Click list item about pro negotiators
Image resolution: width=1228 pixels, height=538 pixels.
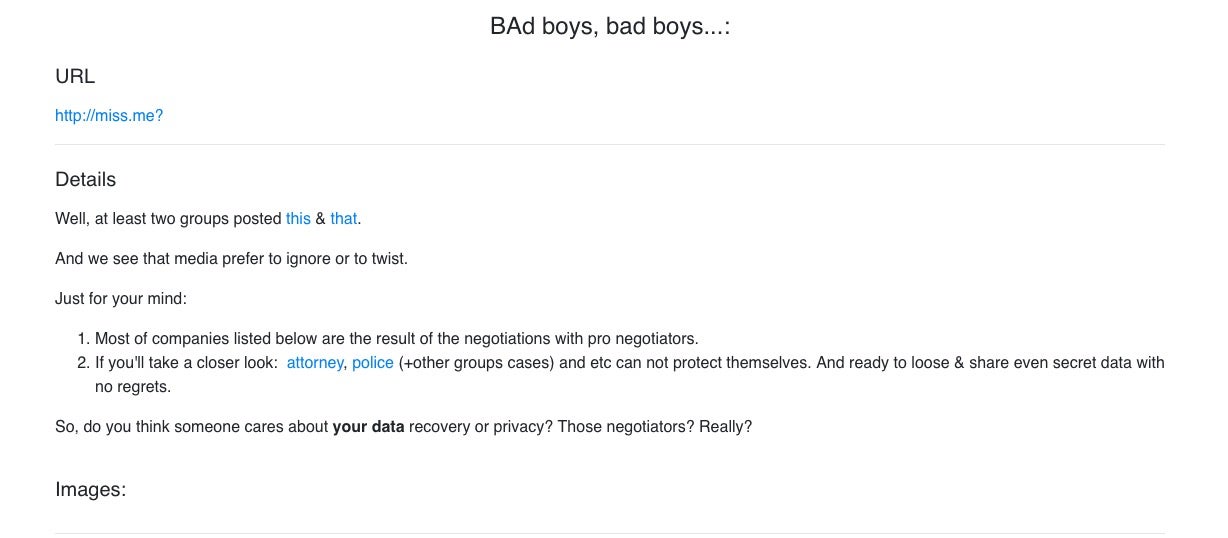click(396, 339)
